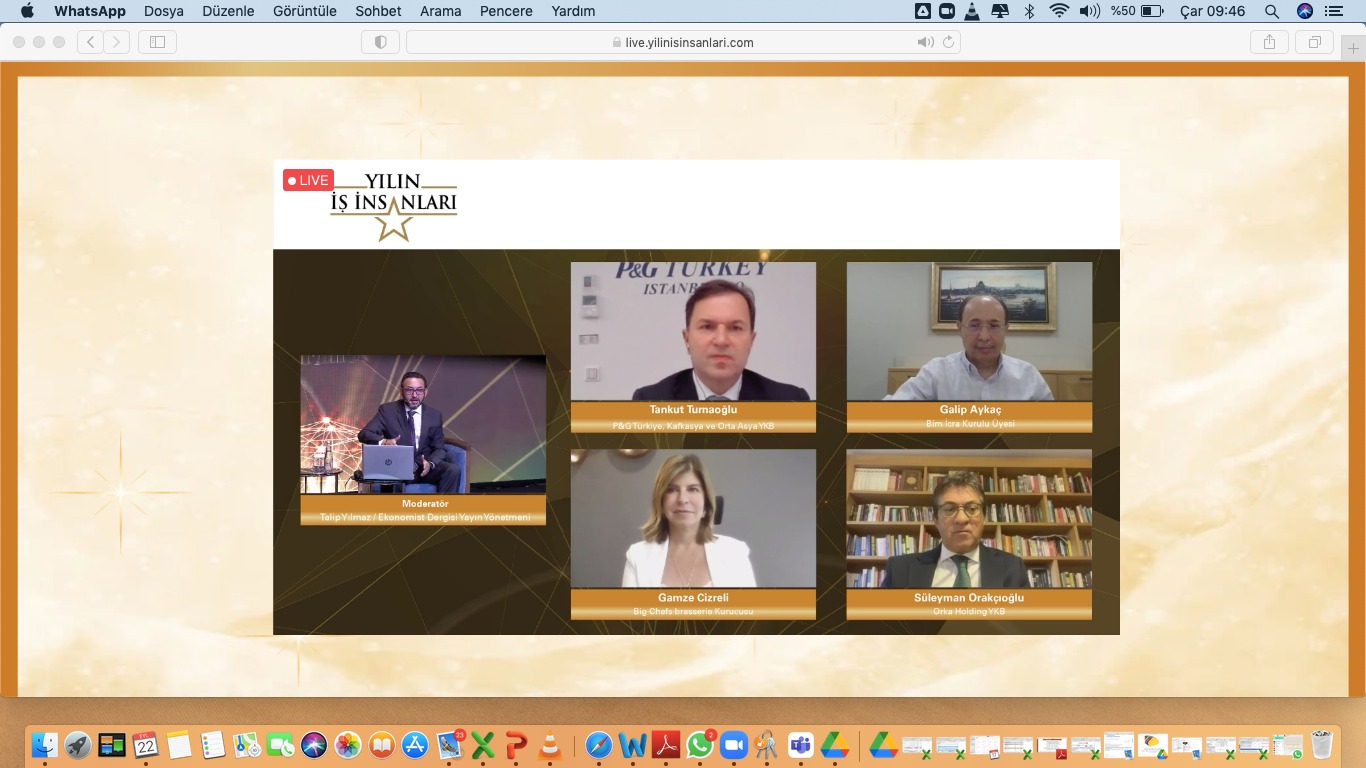
Task: Open the VLC cone in Dock
Action: (550, 745)
